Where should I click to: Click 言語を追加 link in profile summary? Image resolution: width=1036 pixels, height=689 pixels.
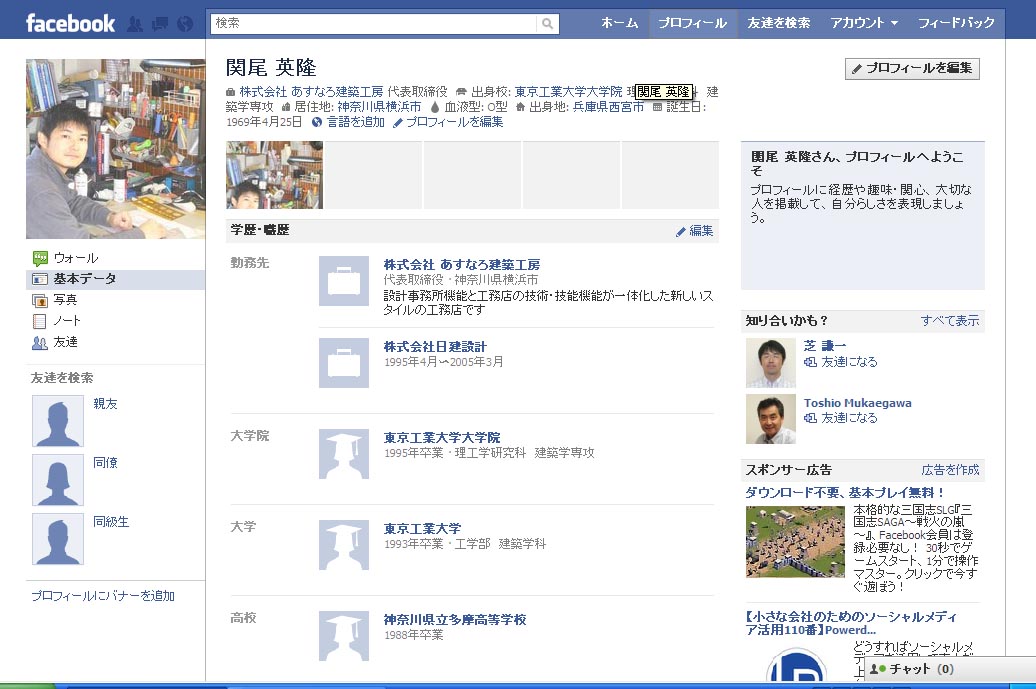355,122
